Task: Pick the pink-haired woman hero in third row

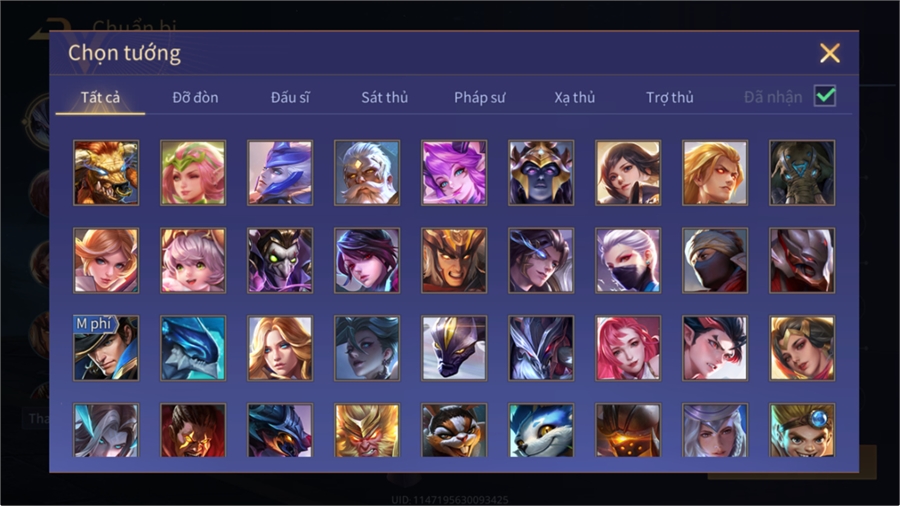Action: pyautogui.click(x=628, y=348)
